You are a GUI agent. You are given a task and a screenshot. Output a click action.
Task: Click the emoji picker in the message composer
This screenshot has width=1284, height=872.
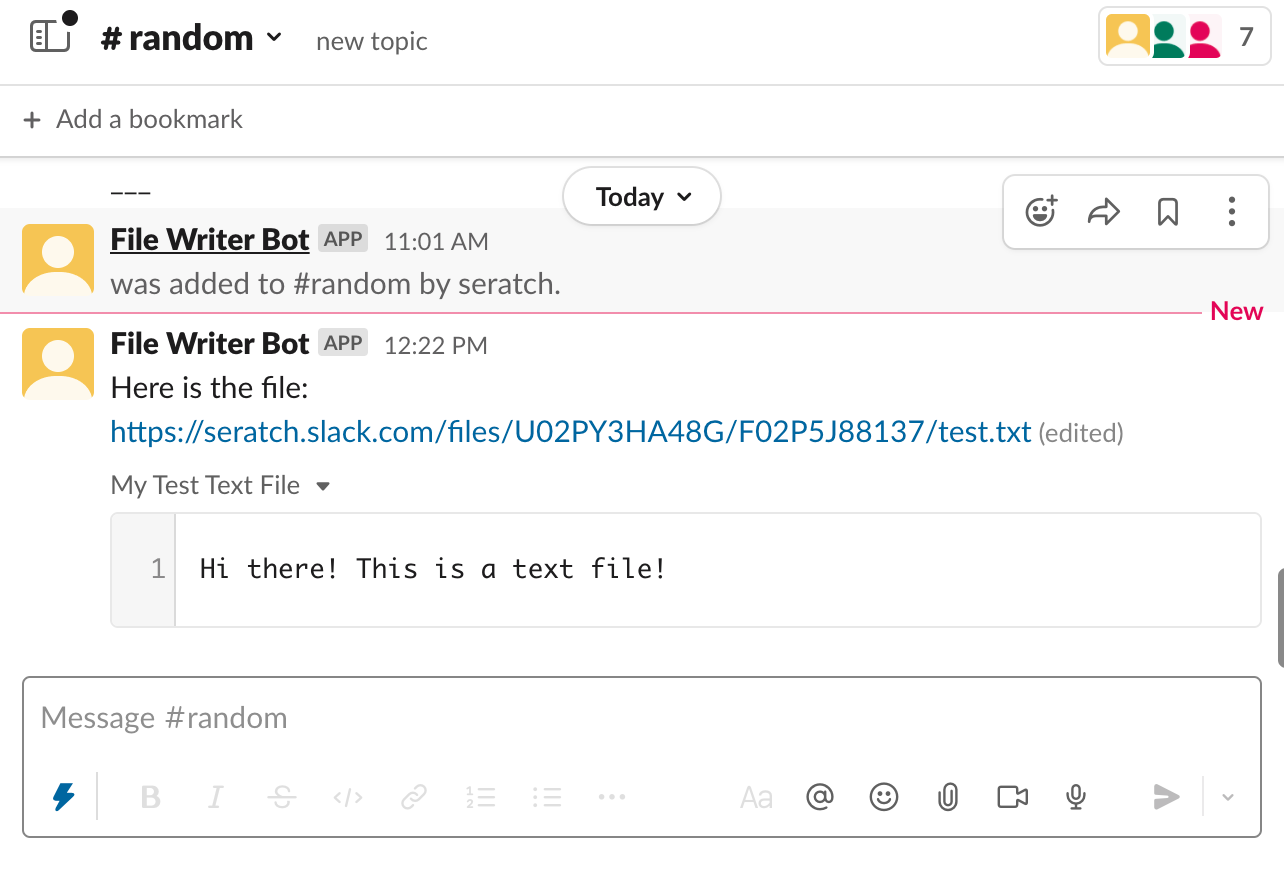coord(884,797)
